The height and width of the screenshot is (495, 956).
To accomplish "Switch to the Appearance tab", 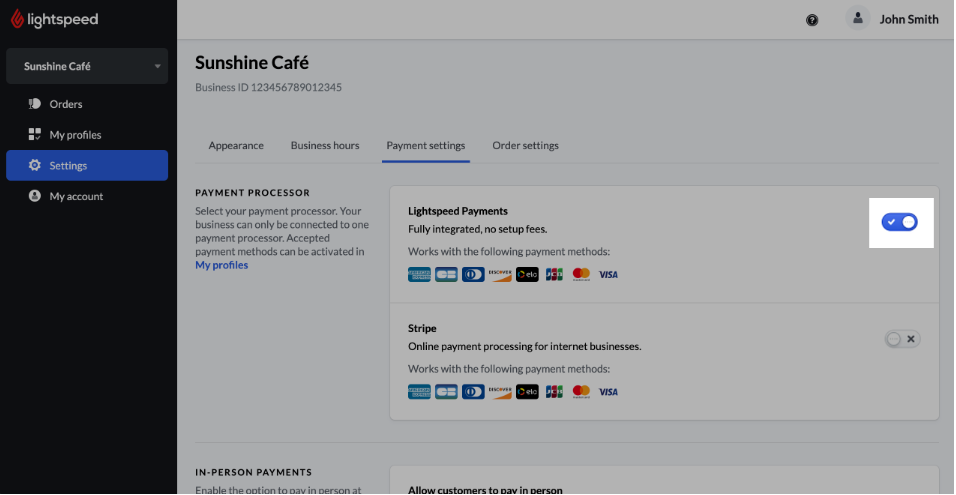I will tap(236, 146).
